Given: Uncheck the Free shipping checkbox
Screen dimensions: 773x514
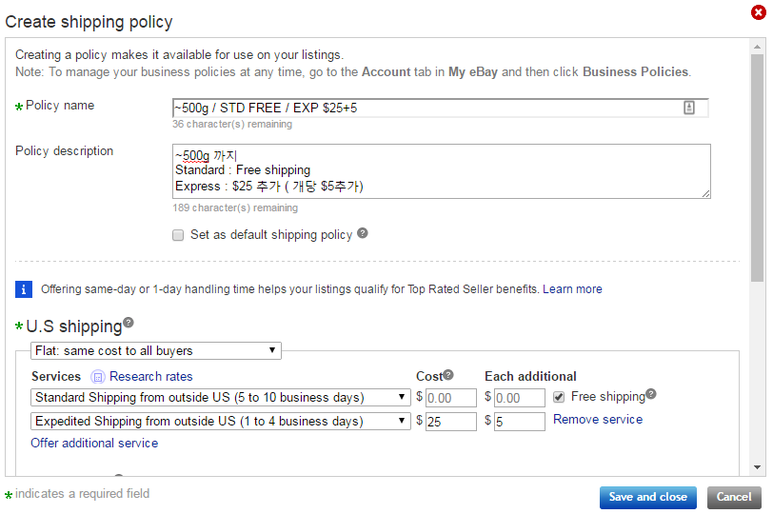Looking at the screenshot, I should click(558, 397).
